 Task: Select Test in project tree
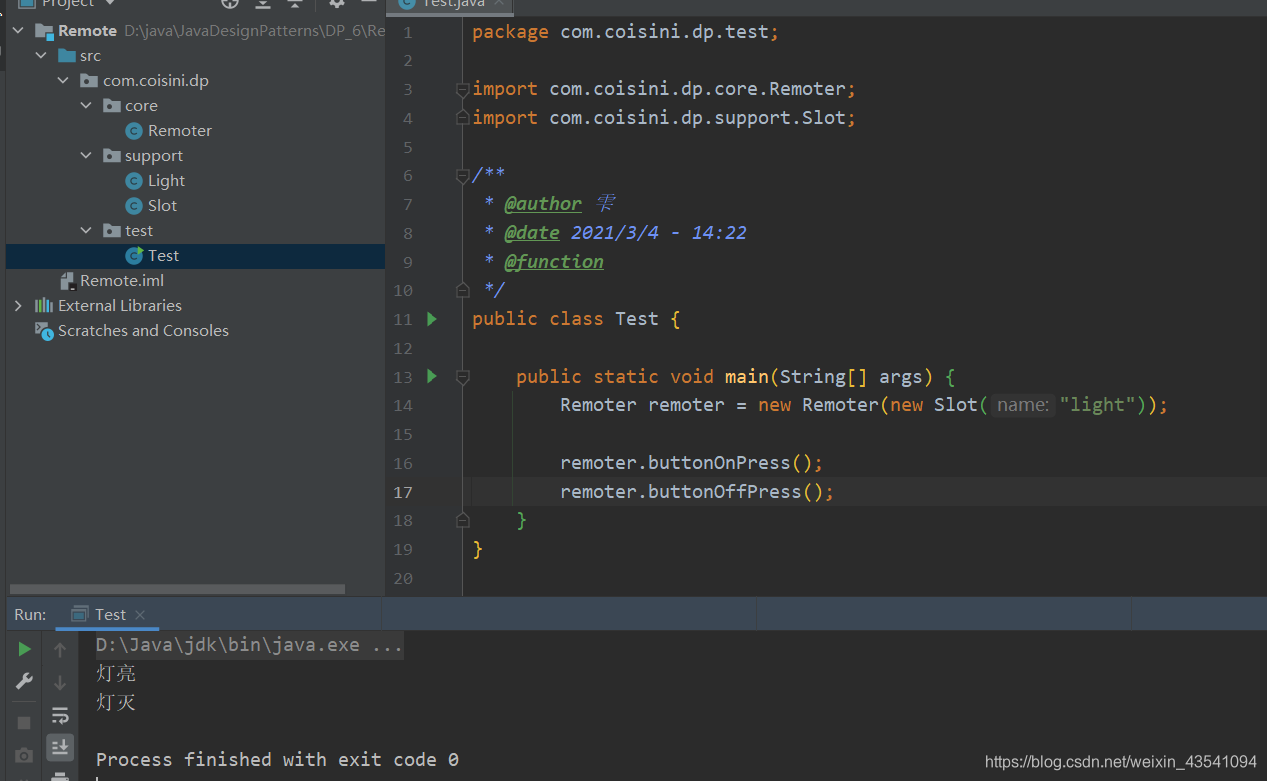coord(163,256)
